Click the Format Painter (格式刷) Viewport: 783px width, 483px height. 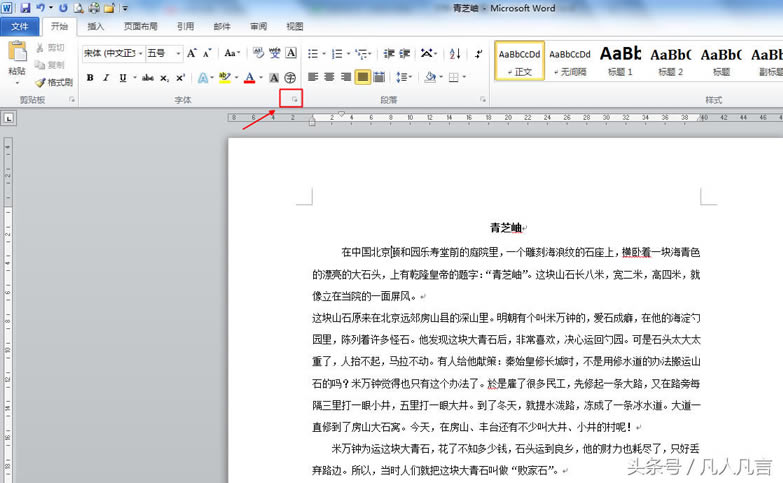pyautogui.click(x=54, y=82)
